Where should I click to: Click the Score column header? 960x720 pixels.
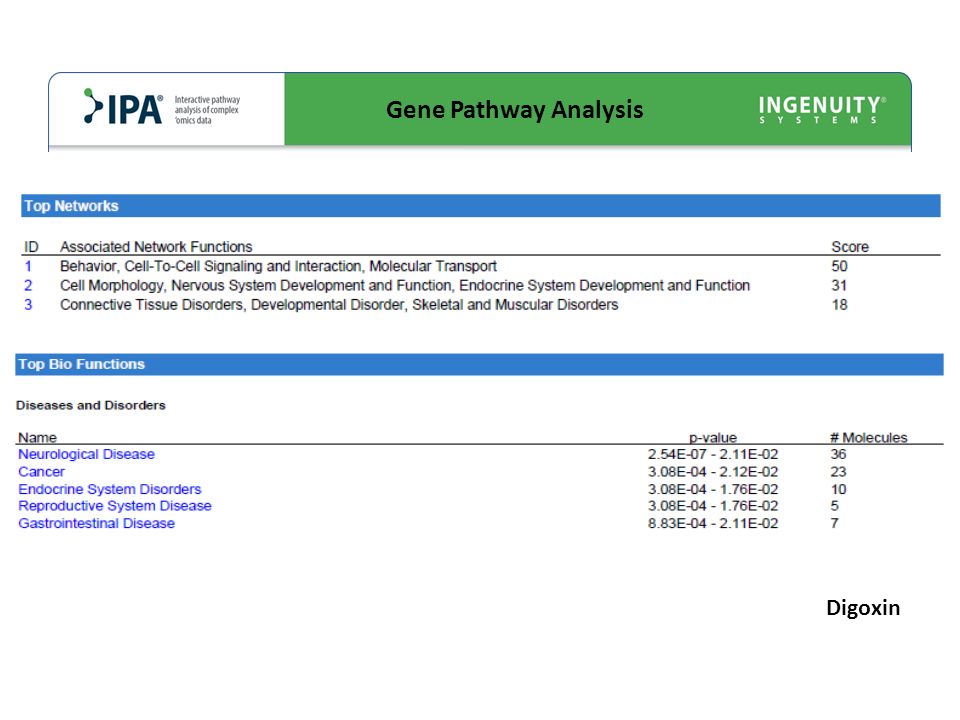(850, 247)
